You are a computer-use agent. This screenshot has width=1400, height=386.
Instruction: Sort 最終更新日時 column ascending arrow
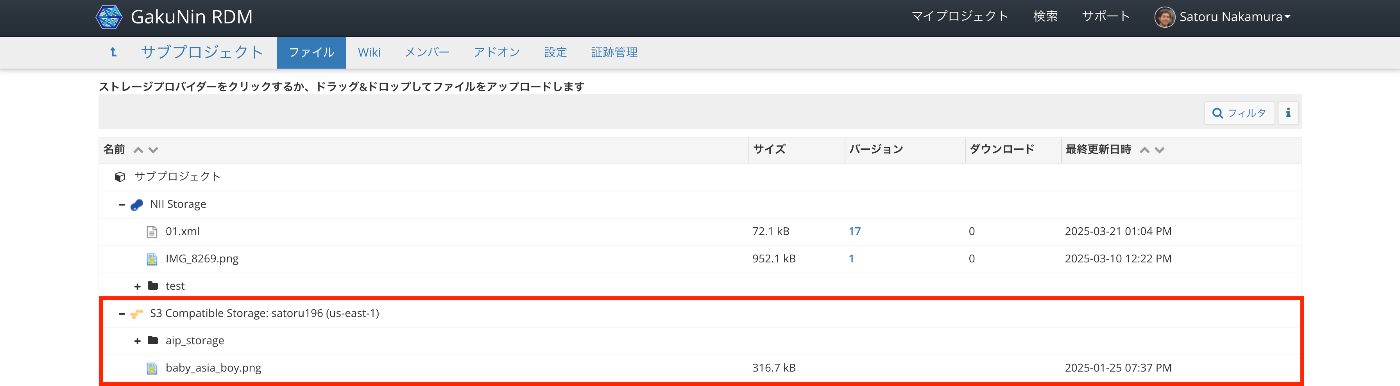click(x=1145, y=150)
